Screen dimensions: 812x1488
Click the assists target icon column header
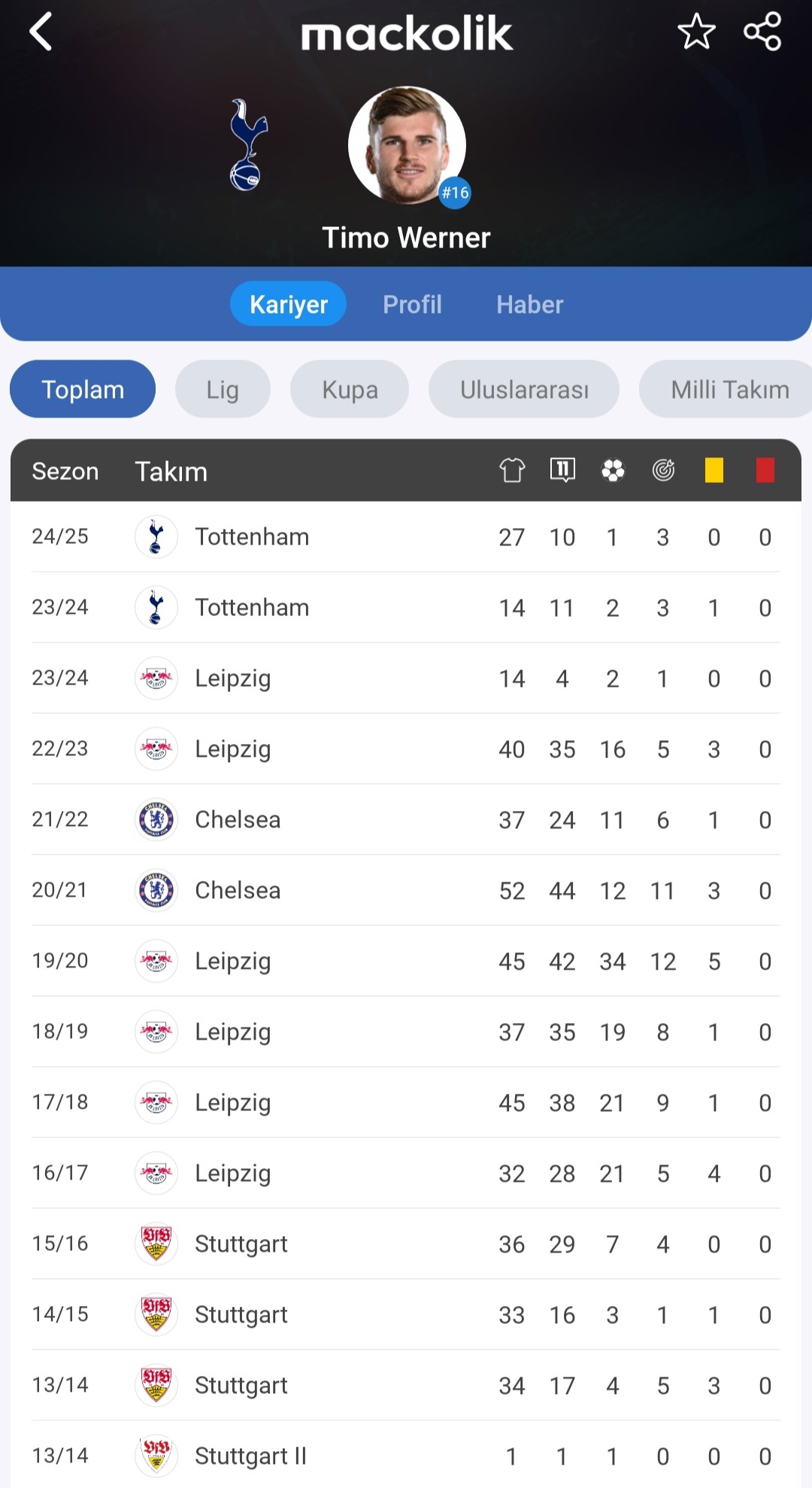click(x=663, y=470)
